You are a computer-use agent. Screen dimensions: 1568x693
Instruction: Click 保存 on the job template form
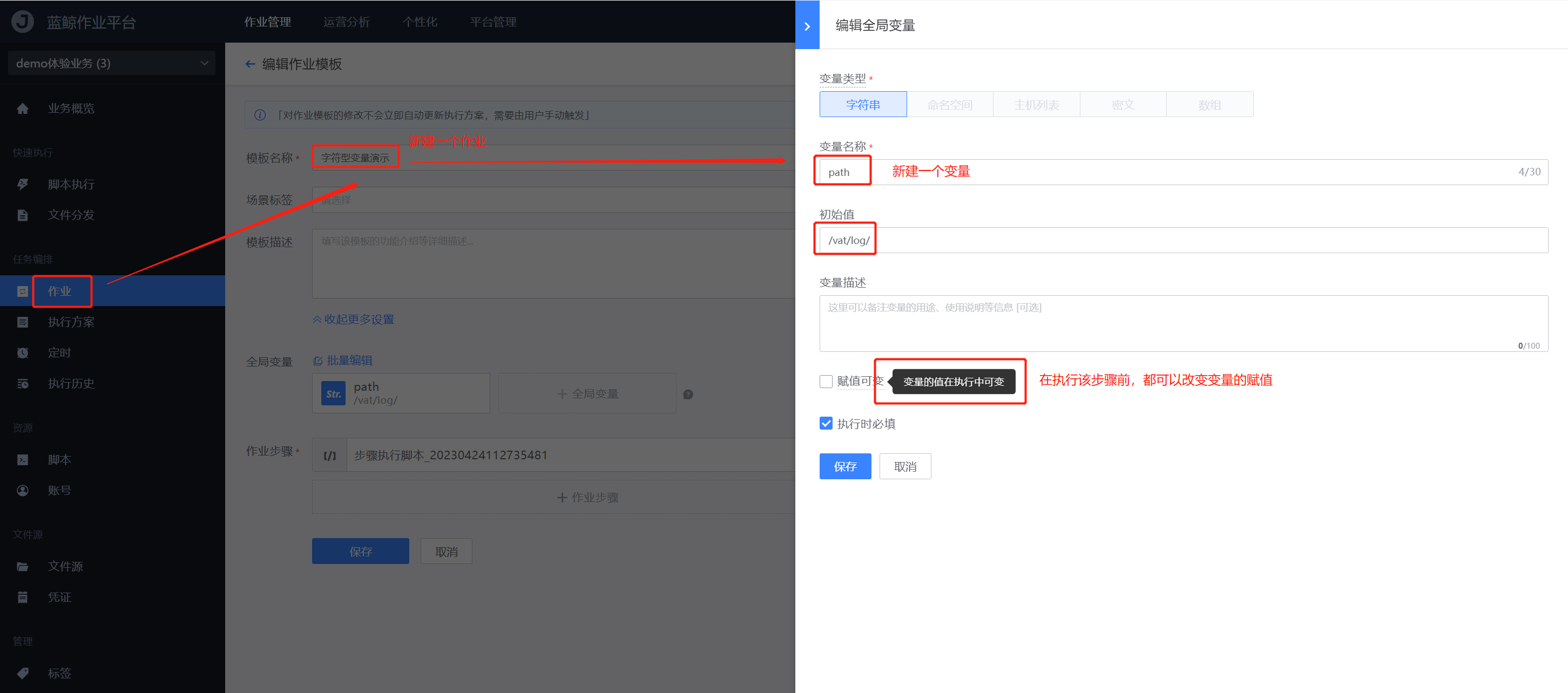360,551
